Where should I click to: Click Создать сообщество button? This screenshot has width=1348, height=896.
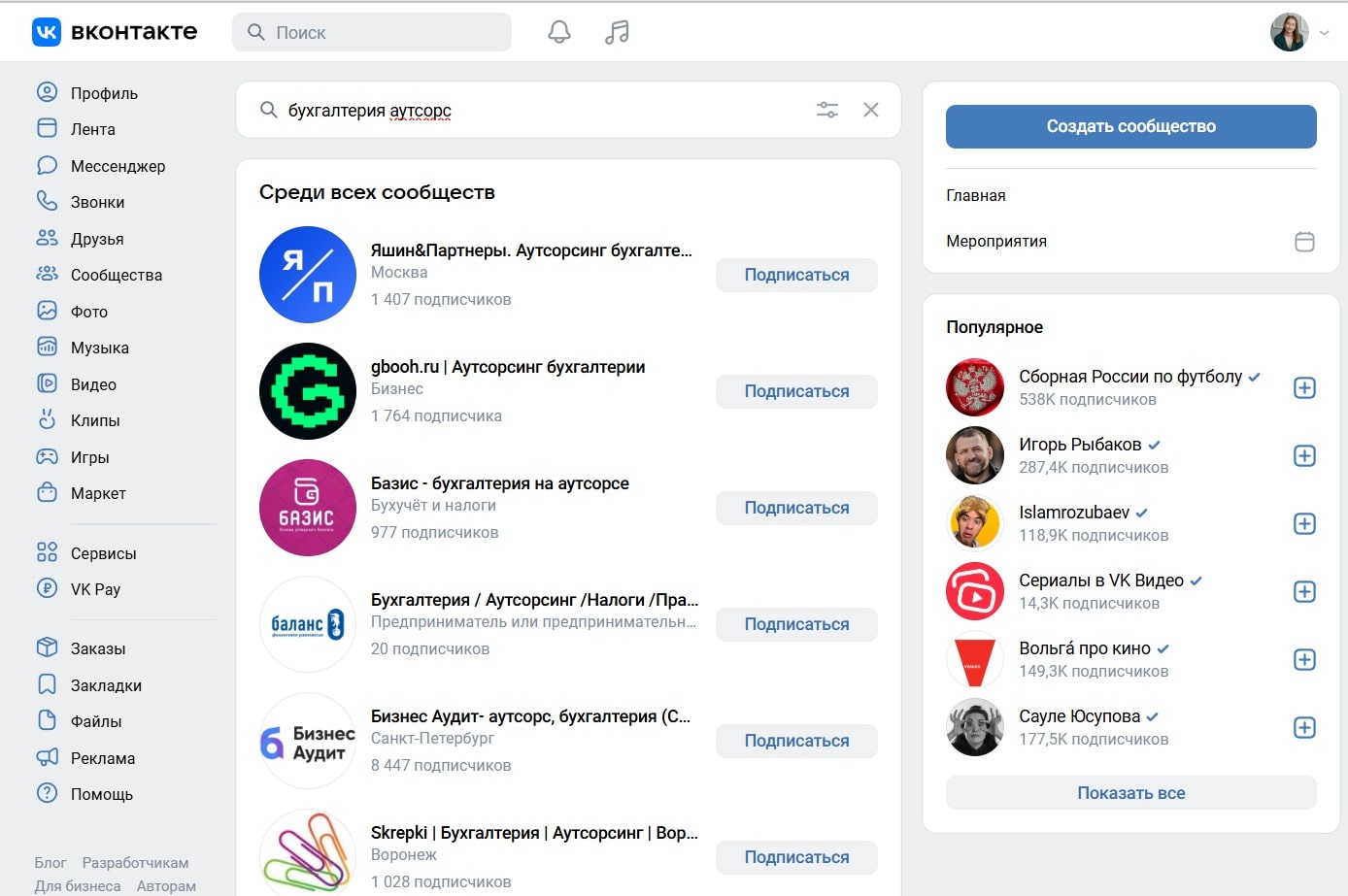(1131, 126)
